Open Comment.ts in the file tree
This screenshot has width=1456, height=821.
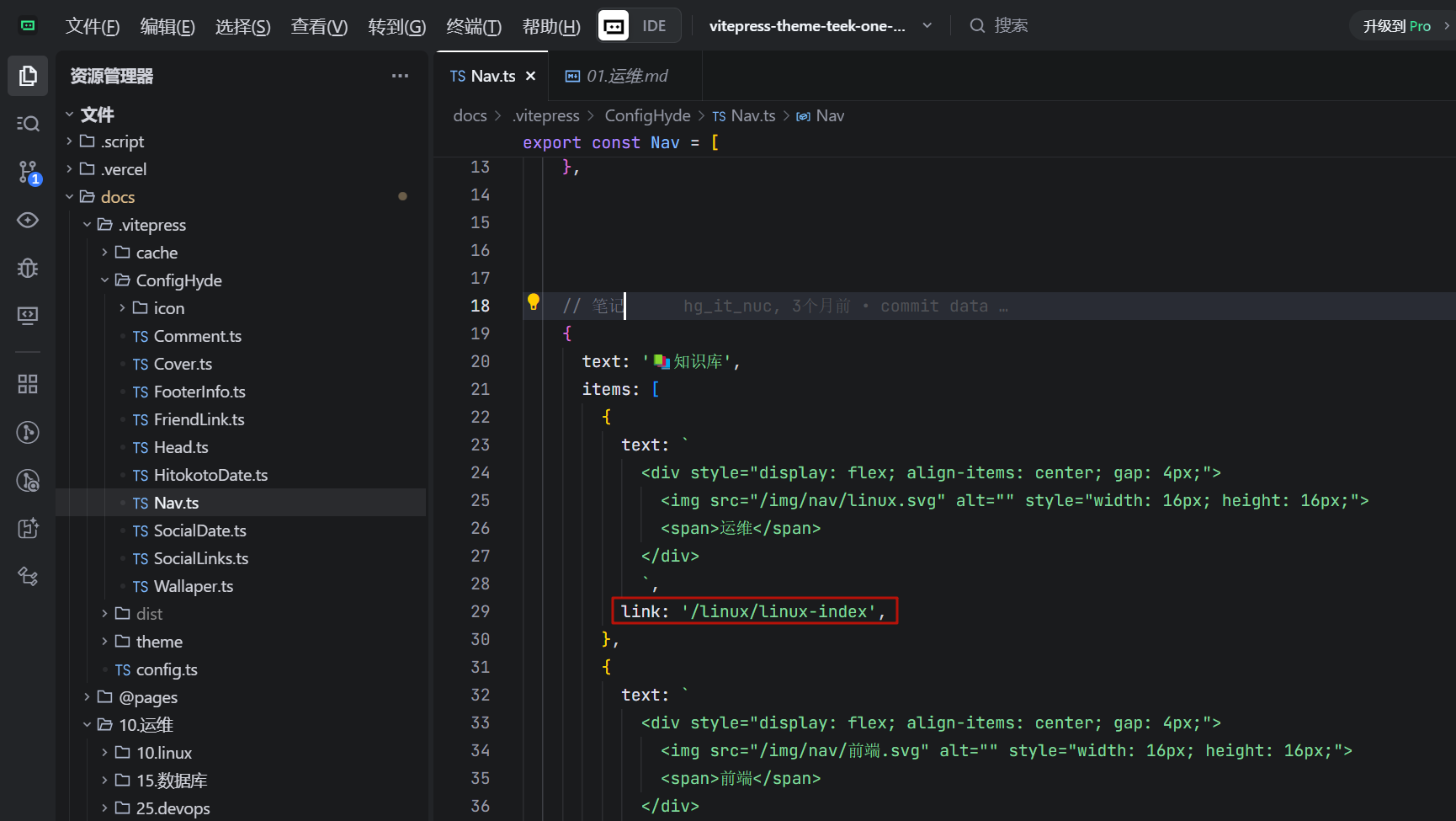coord(197,336)
